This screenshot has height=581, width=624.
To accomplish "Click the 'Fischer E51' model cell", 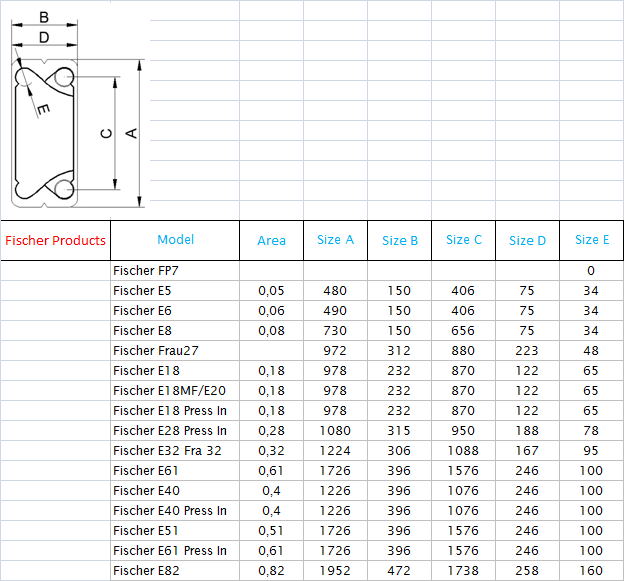I will point(175,530).
